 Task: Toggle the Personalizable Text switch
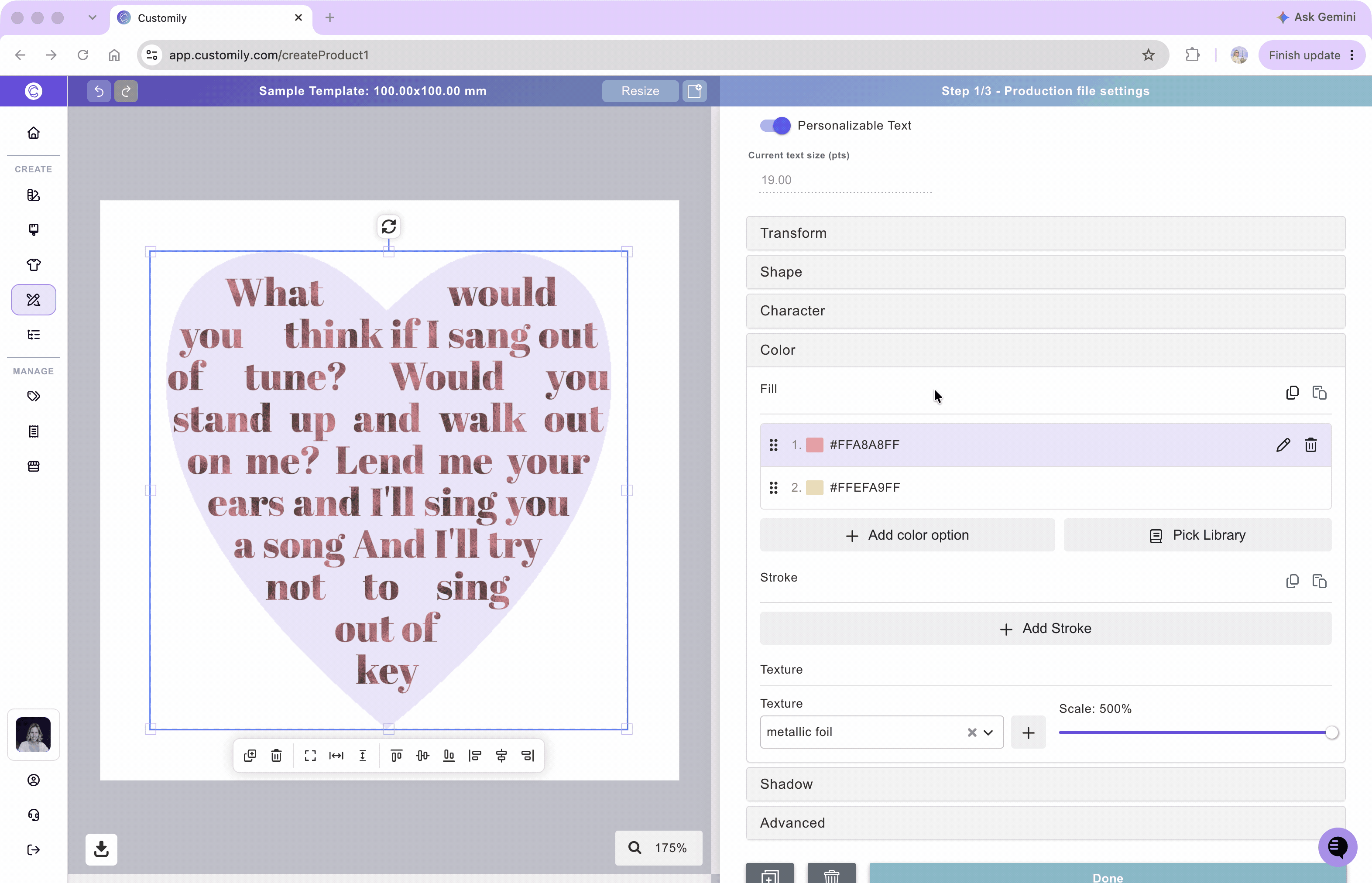pos(775,126)
